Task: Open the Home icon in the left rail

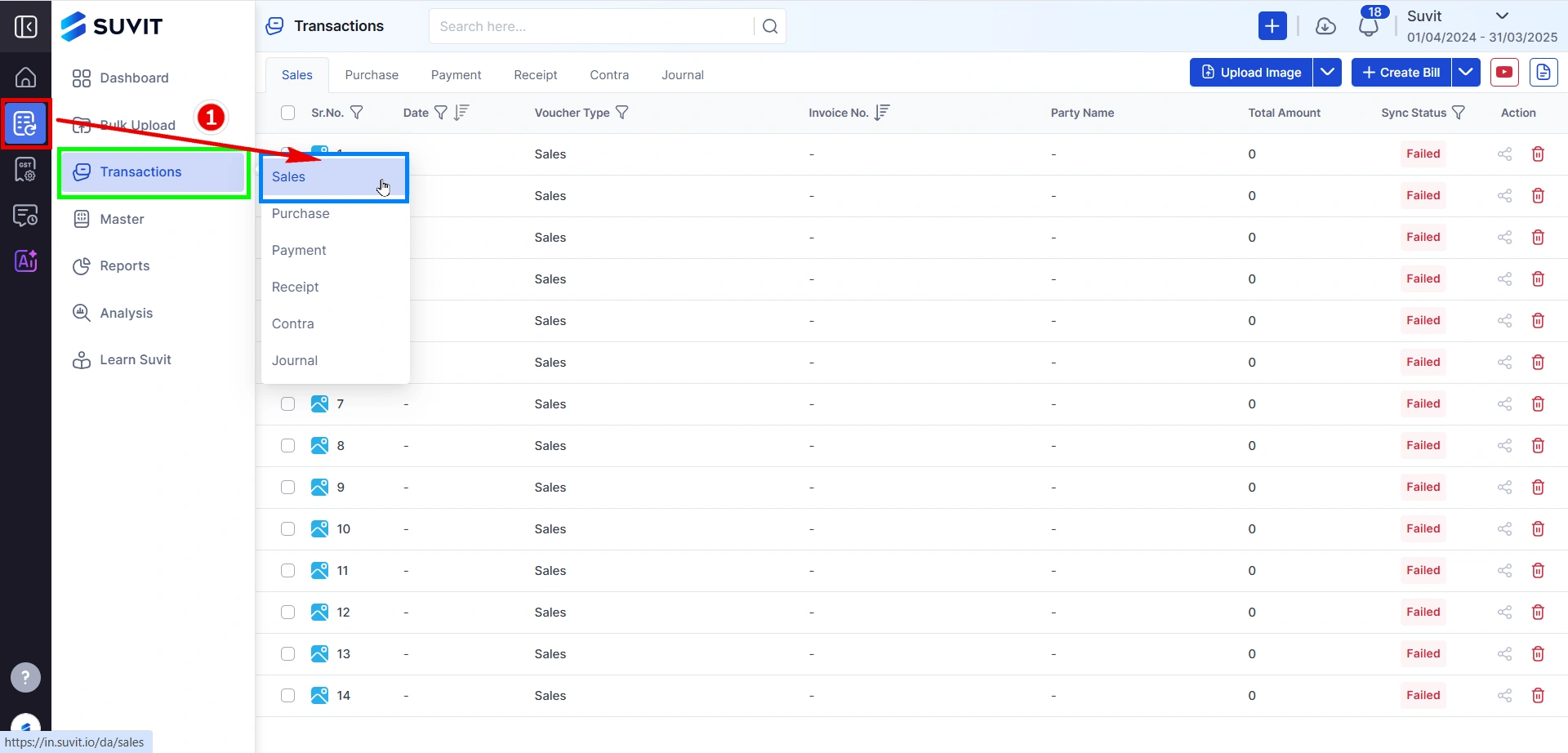Action: pos(26,77)
